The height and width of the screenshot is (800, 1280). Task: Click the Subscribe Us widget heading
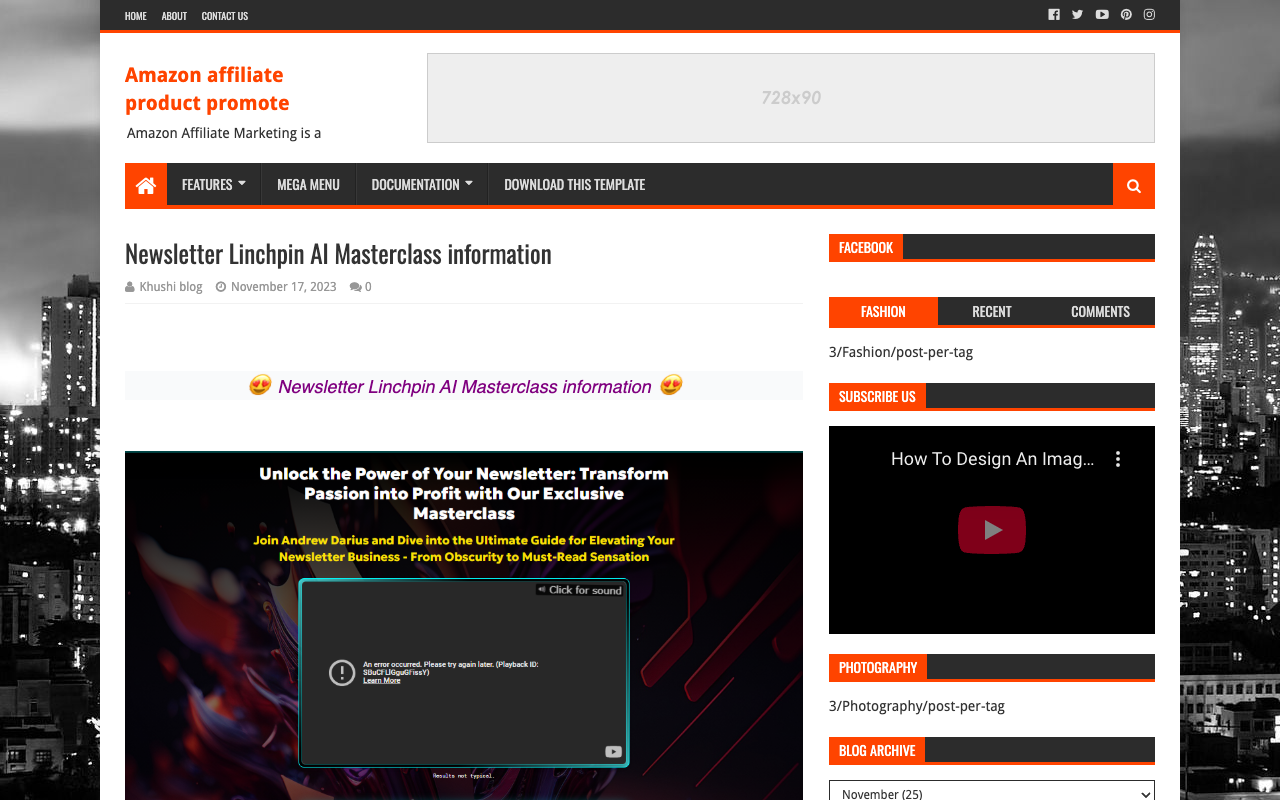pos(877,396)
